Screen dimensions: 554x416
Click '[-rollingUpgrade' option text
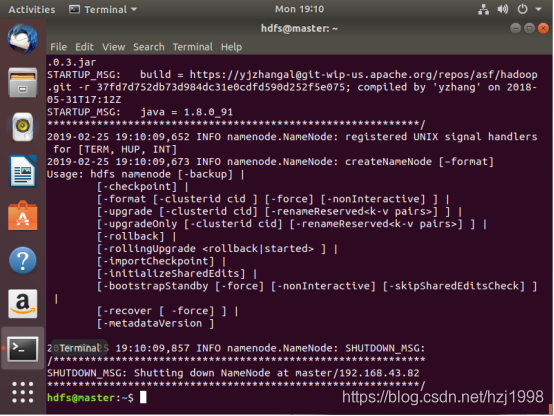click(146, 248)
